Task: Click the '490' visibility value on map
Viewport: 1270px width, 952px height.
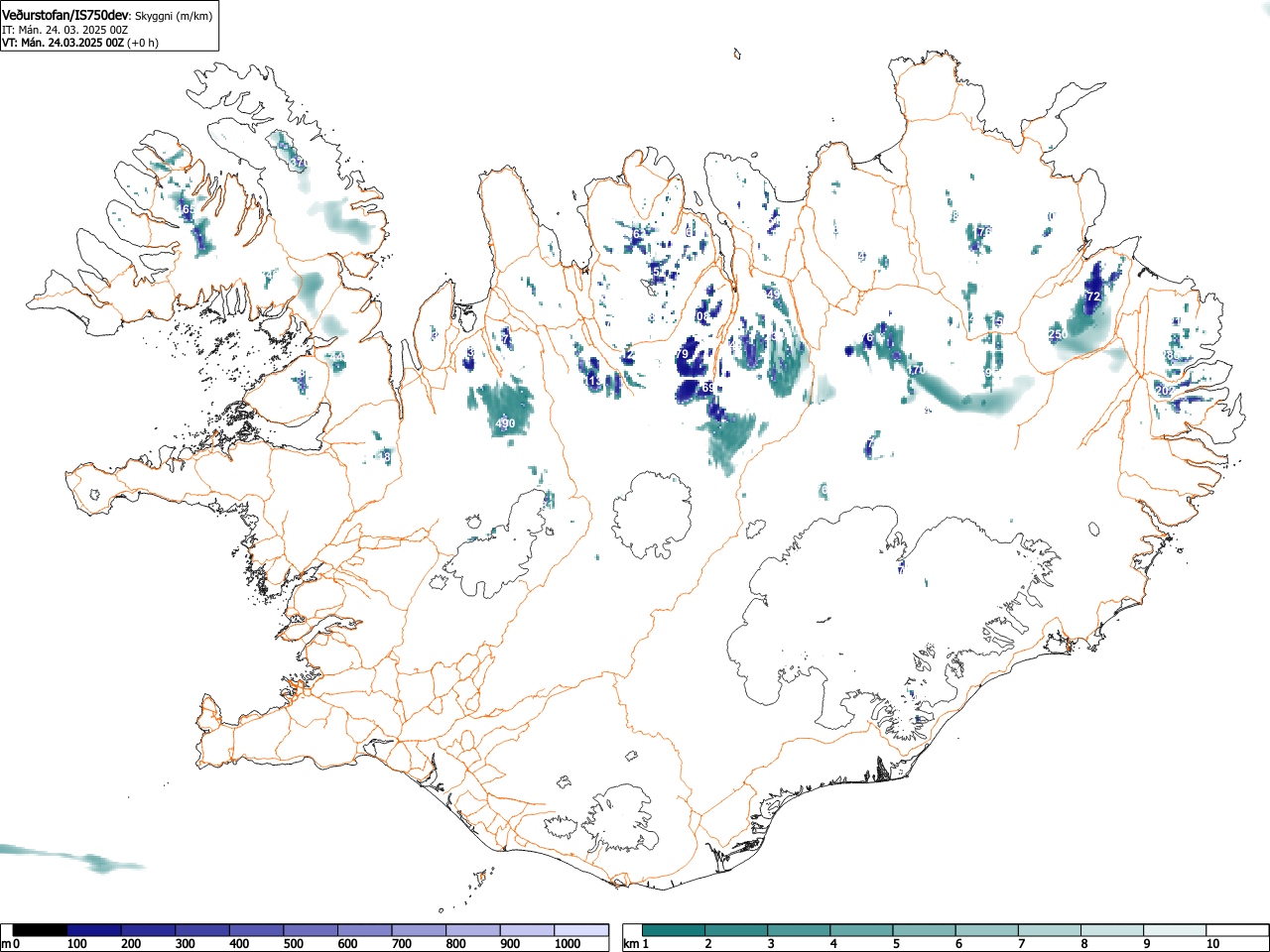Action: pos(505,424)
